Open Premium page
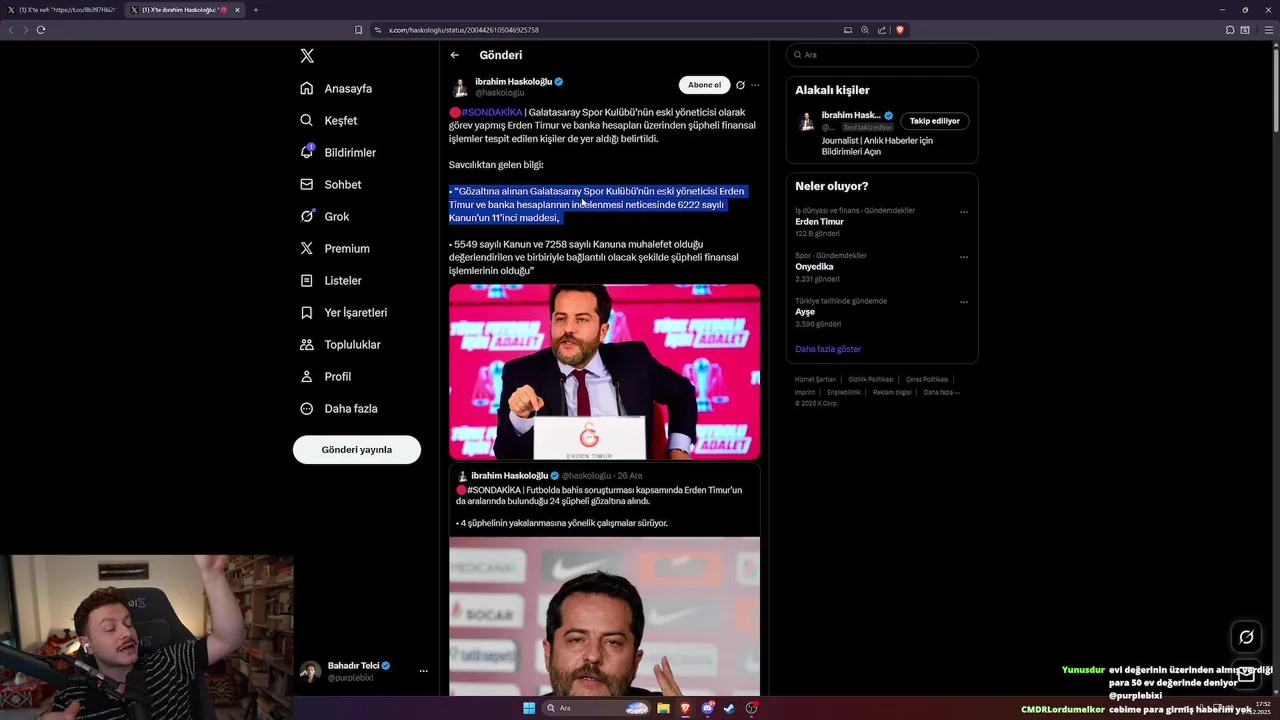The height and width of the screenshot is (720, 1280). tap(335, 249)
